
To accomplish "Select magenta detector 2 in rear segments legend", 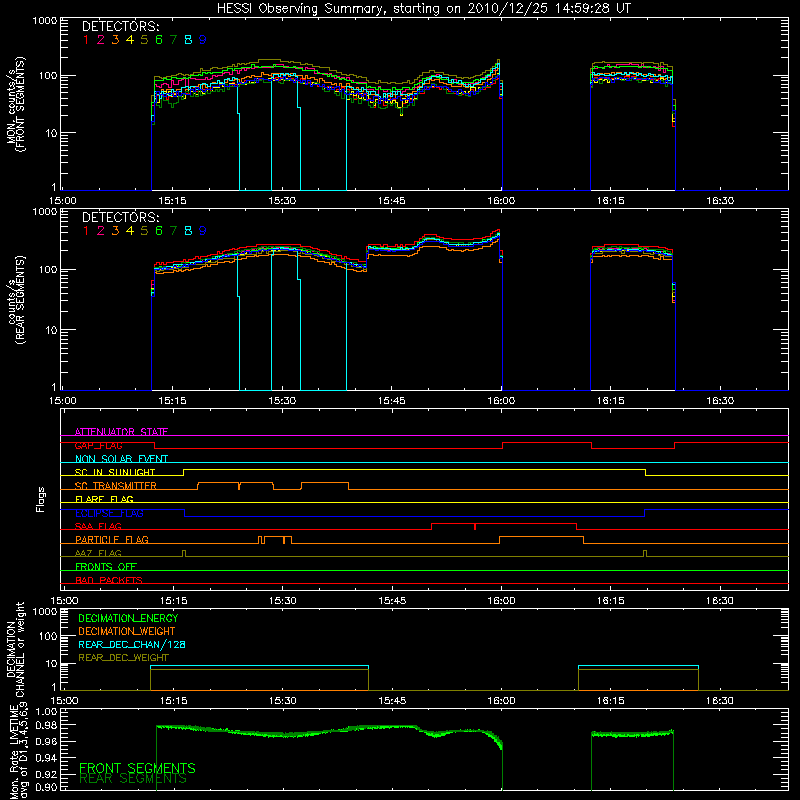I will point(101,231).
